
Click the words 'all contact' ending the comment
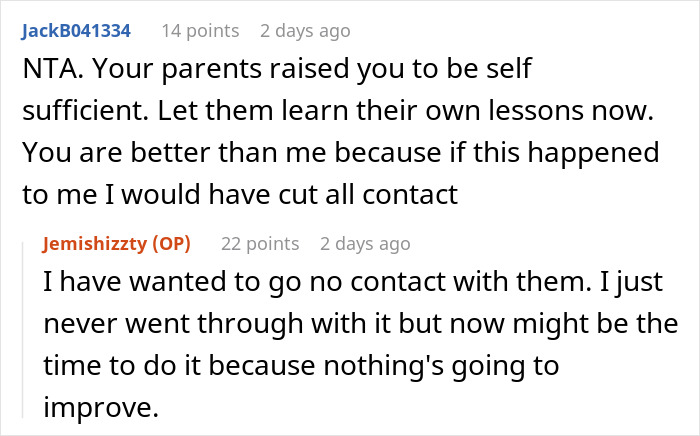click(x=400, y=195)
